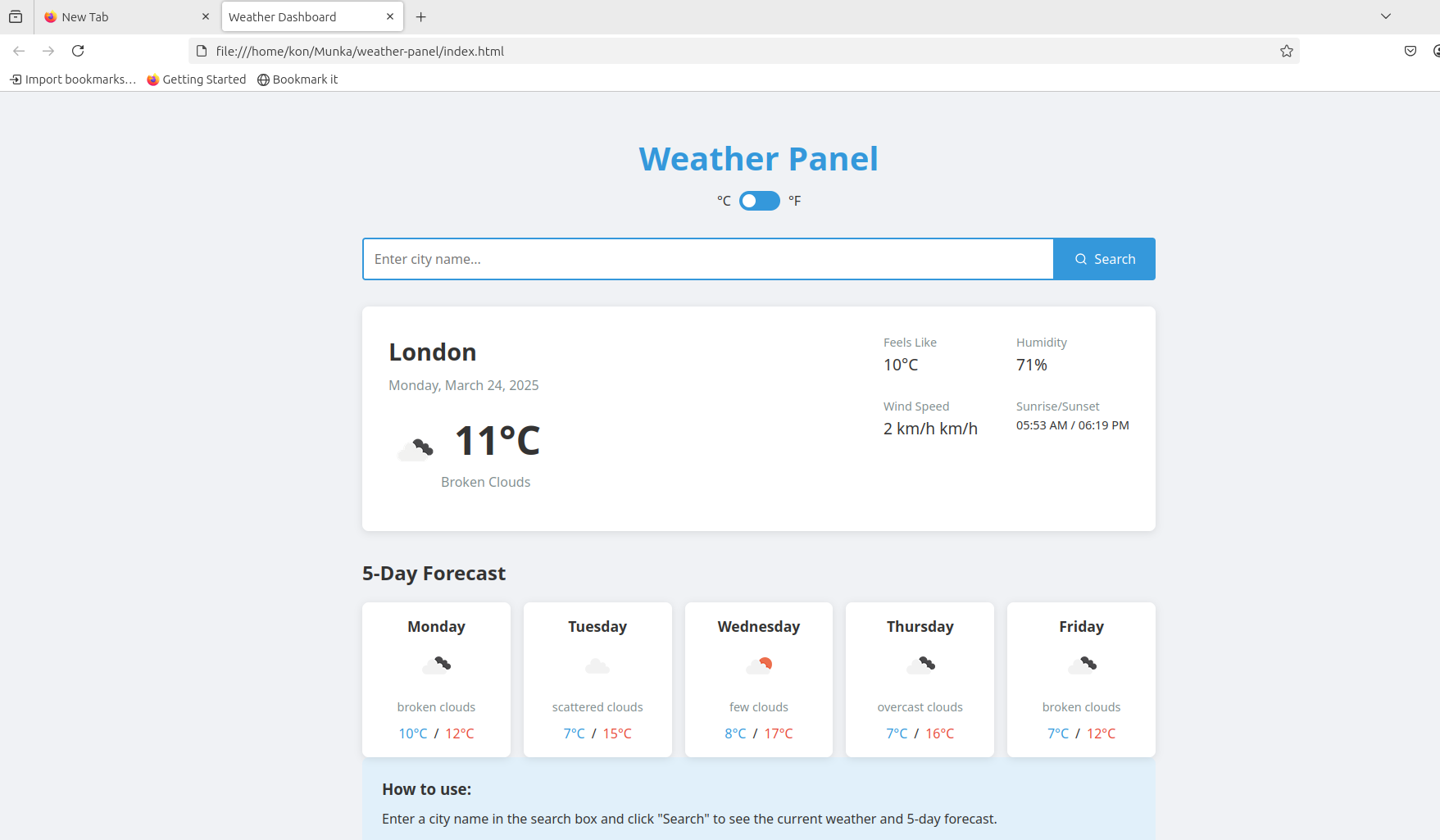
Task: Click the How to use: heading
Action: coord(426,789)
